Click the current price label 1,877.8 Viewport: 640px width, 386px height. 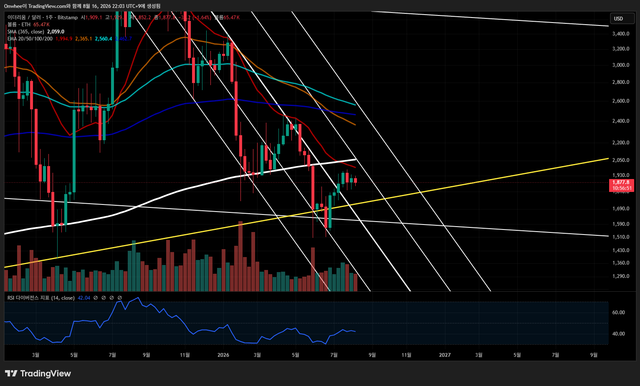pos(621,185)
